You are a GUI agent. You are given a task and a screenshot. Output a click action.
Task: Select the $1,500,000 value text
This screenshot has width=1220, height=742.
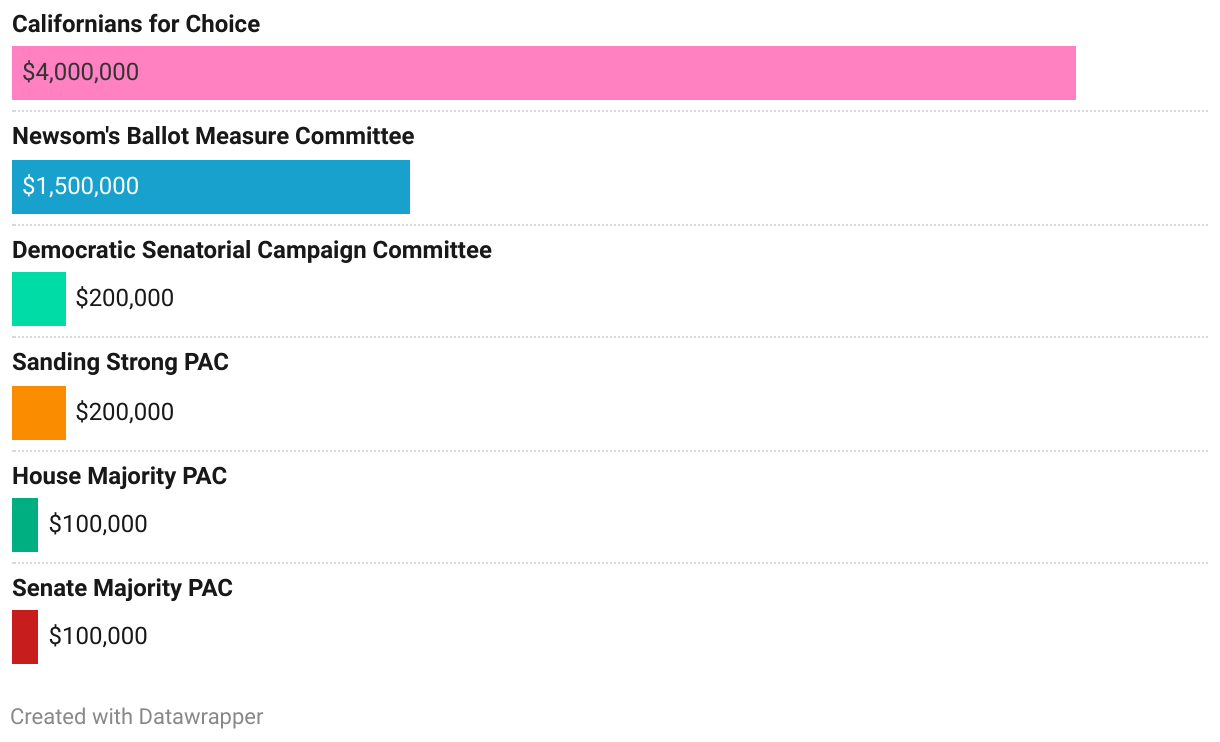[x=81, y=187]
